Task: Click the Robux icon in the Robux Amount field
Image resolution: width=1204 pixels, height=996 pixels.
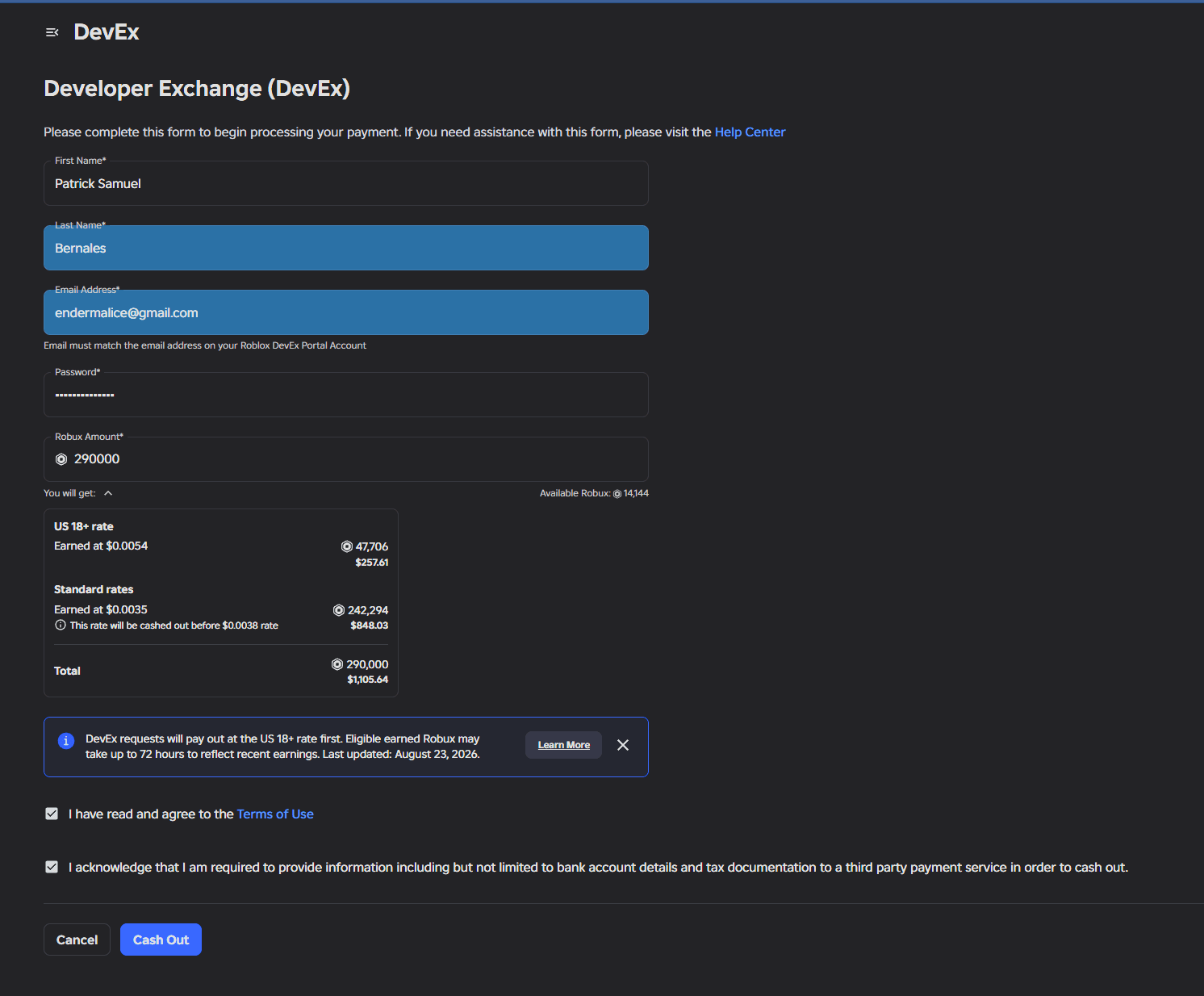Action: click(61, 459)
